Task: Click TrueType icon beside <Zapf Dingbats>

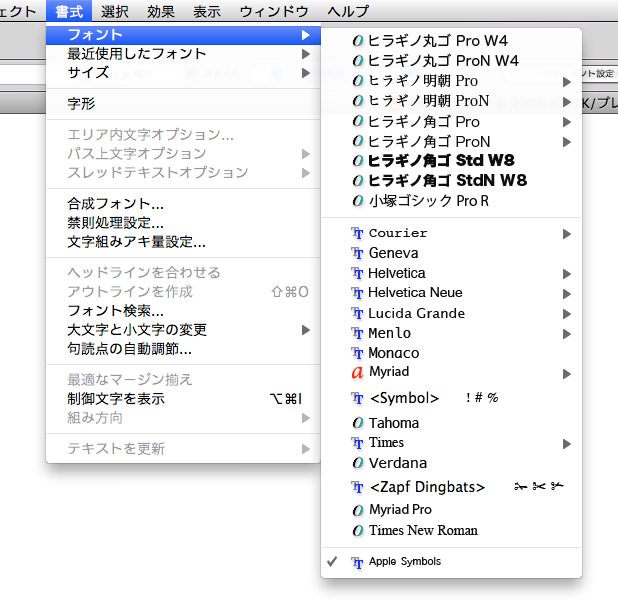Action: coord(357,488)
